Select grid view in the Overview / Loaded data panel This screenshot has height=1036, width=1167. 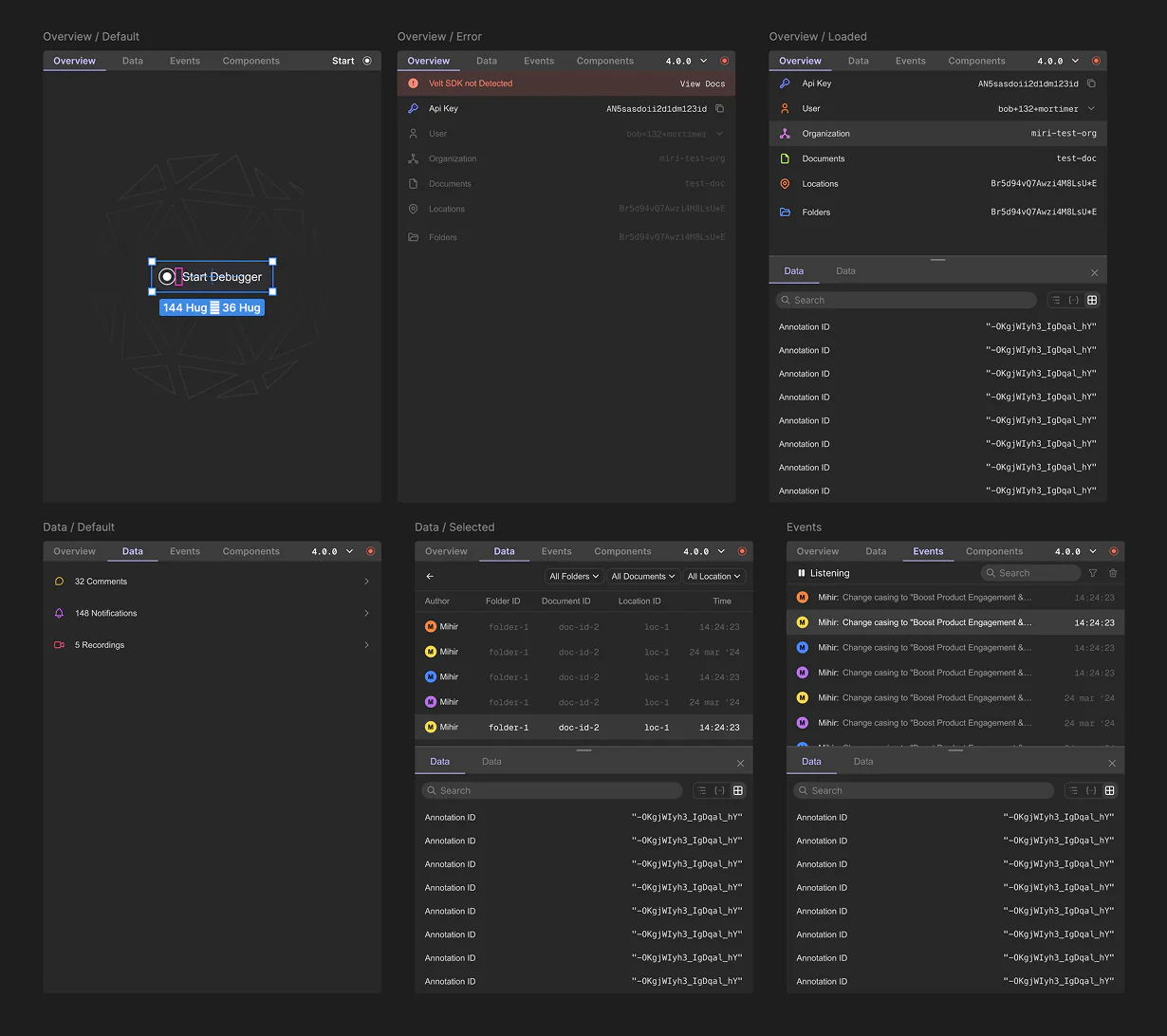coord(1092,300)
